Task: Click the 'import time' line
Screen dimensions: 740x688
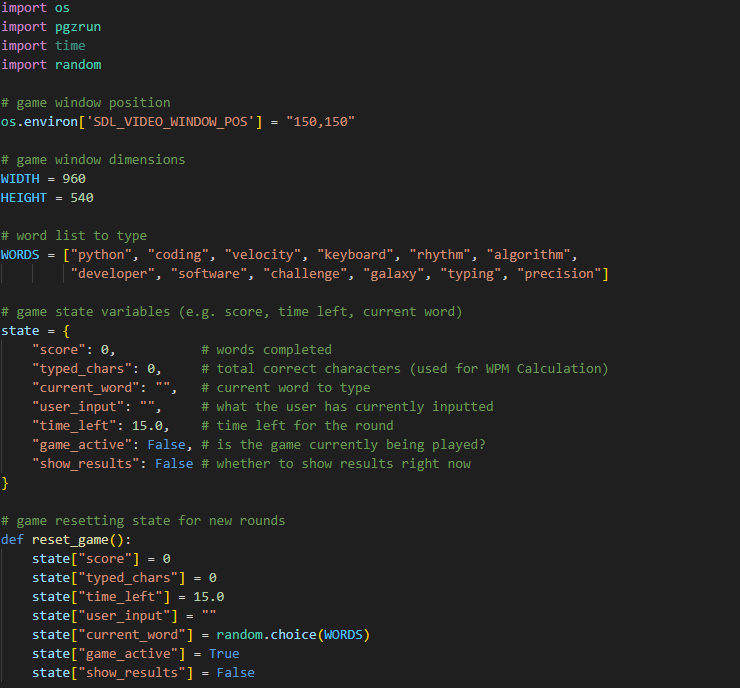Action: click(42, 45)
